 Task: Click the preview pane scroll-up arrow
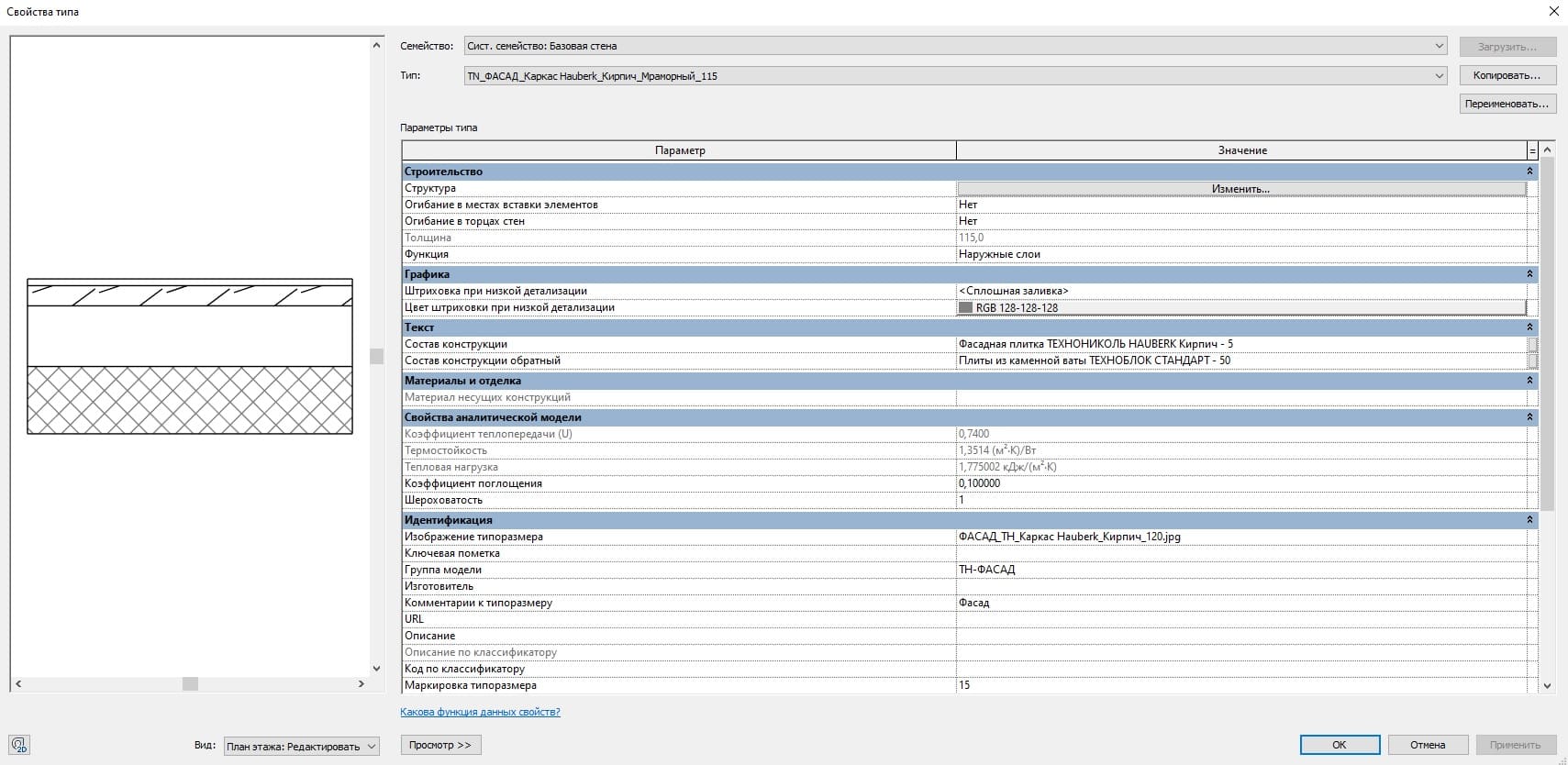click(376, 45)
